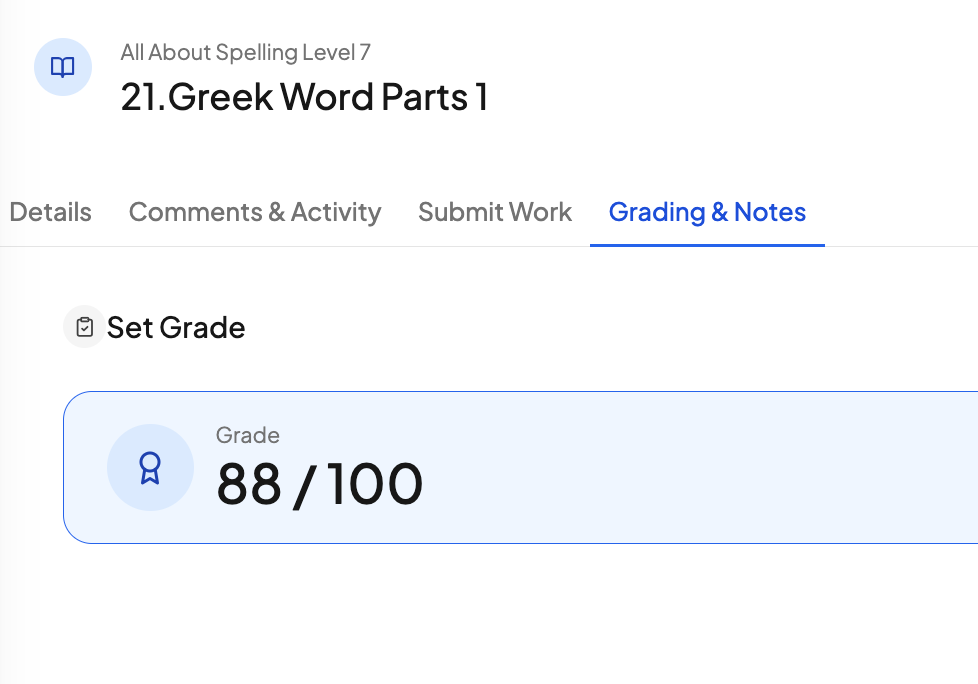This screenshot has height=684, width=978.
Task: Click the lesson number 21 in the title
Action: [139, 97]
